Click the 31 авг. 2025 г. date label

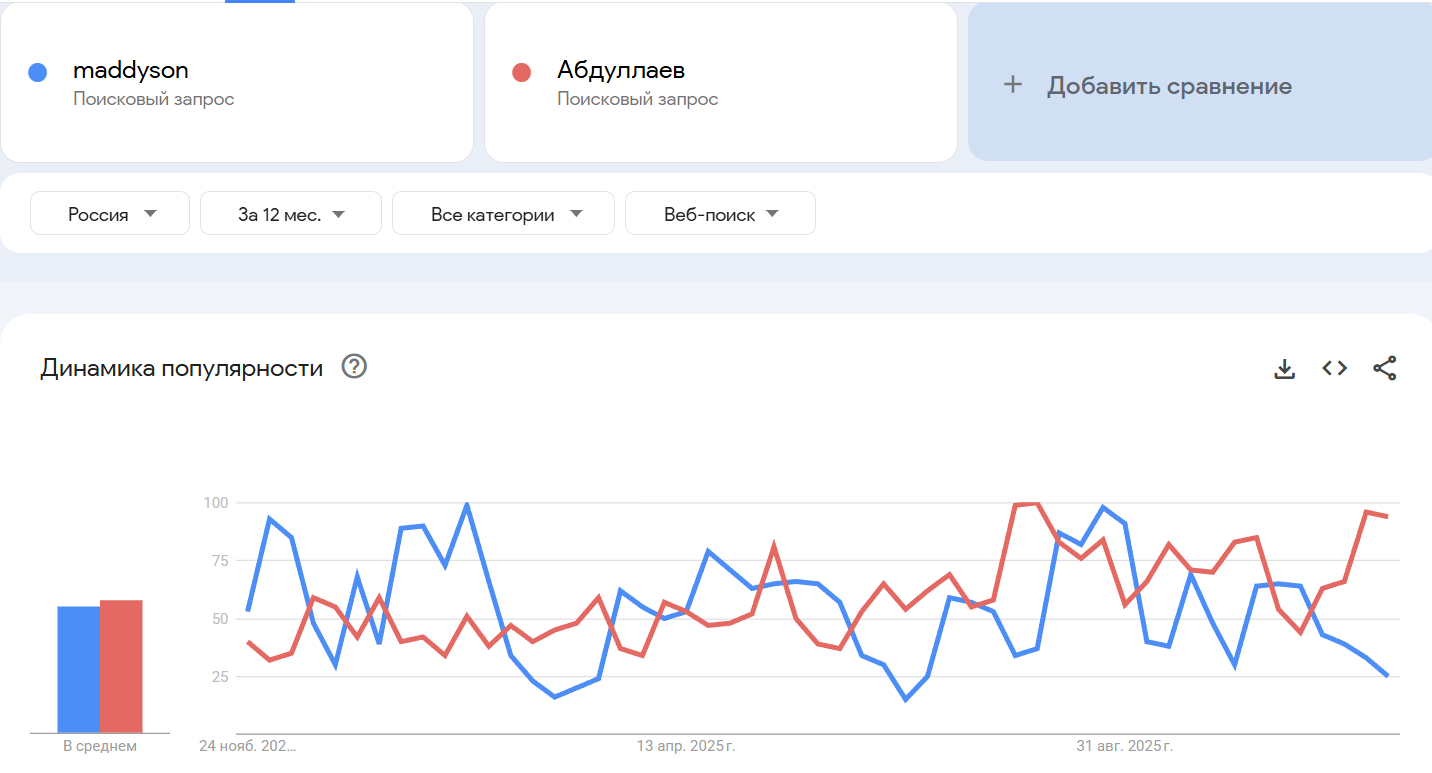tap(1124, 746)
